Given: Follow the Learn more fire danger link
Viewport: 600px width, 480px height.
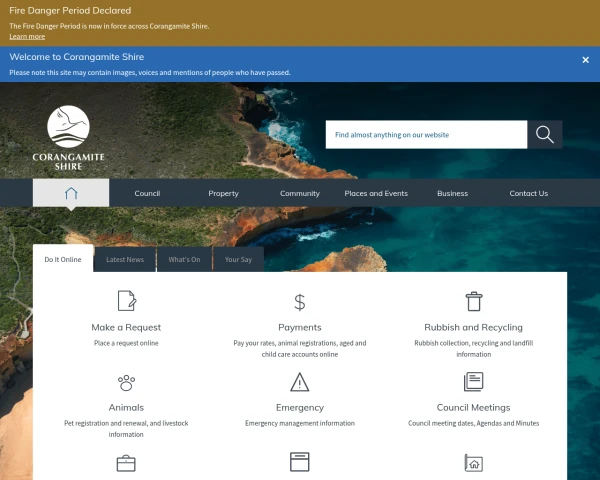Looking at the screenshot, I should click(x=27, y=36).
